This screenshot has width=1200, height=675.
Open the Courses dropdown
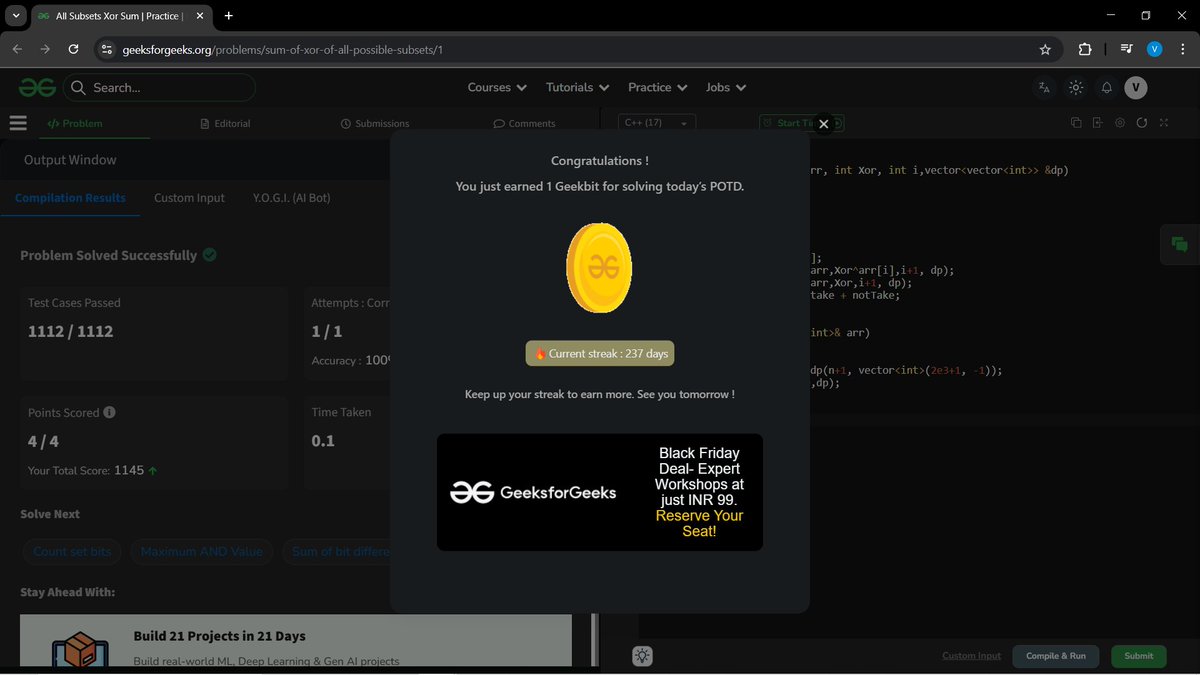click(496, 87)
